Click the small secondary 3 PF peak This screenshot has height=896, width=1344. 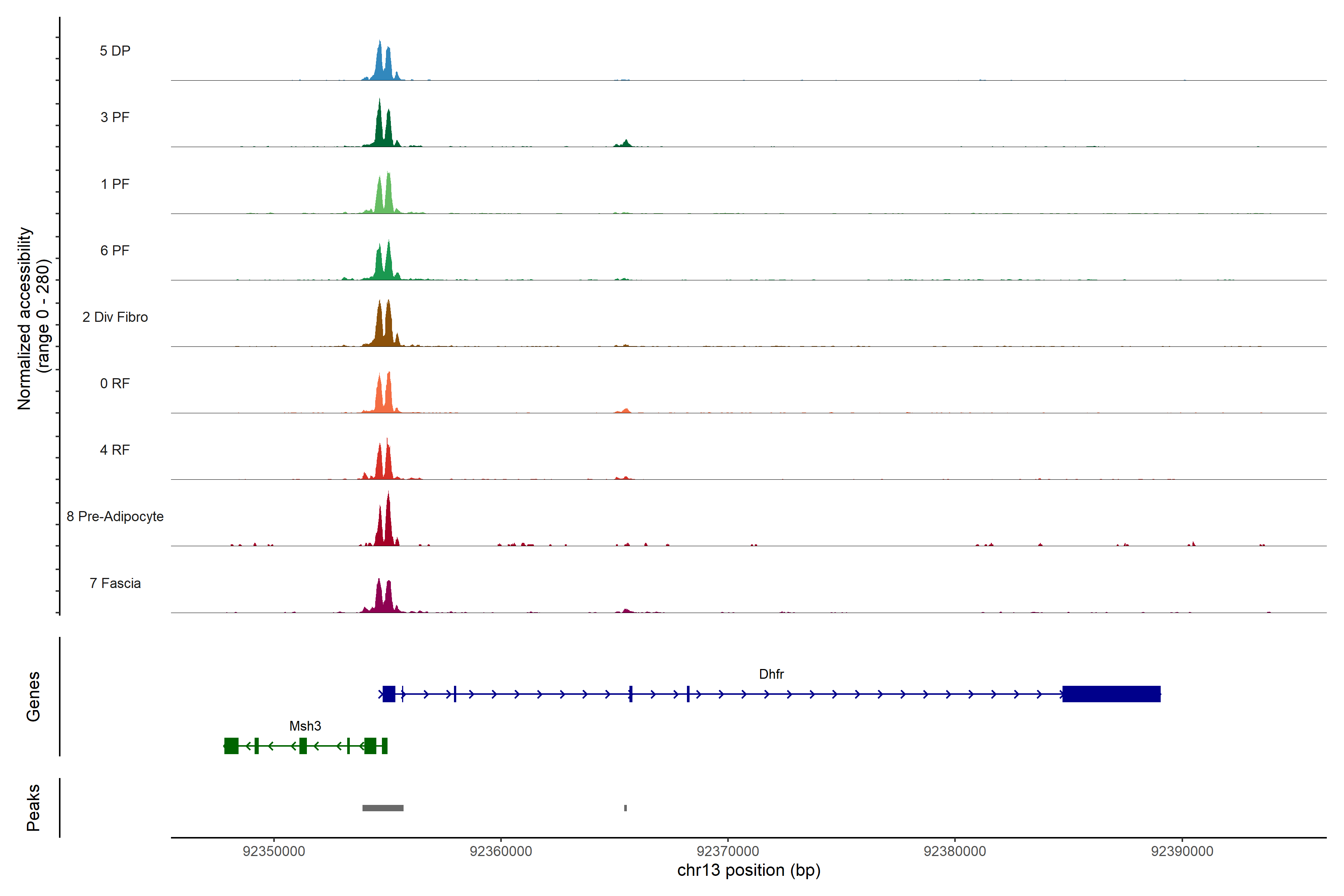626,143
